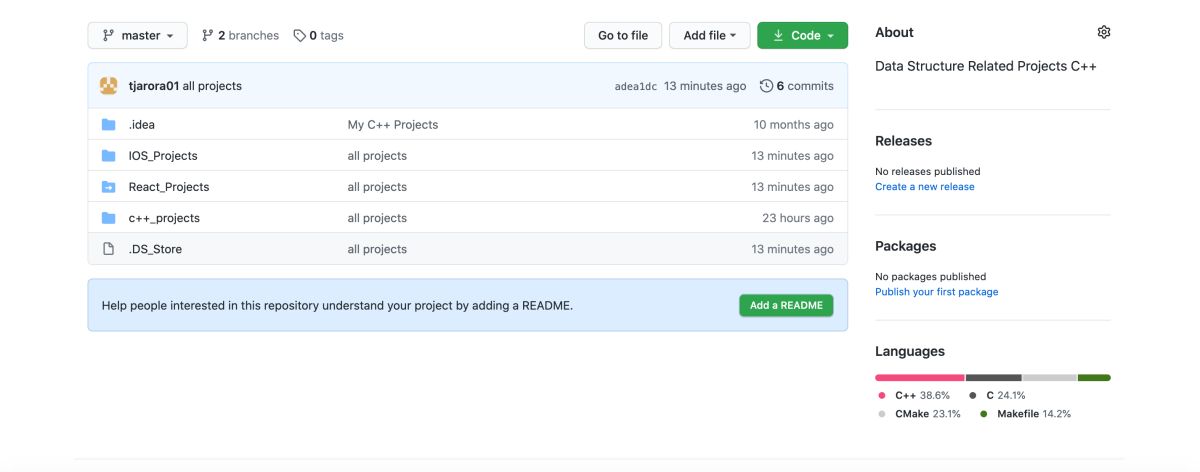The width and height of the screenshot is (1200, 472).
Task: Open commit hash adea1dc
Action: 636,87
